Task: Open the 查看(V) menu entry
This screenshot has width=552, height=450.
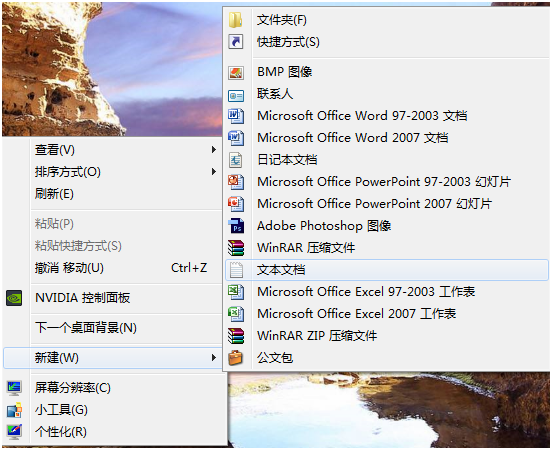Action: 113,150
